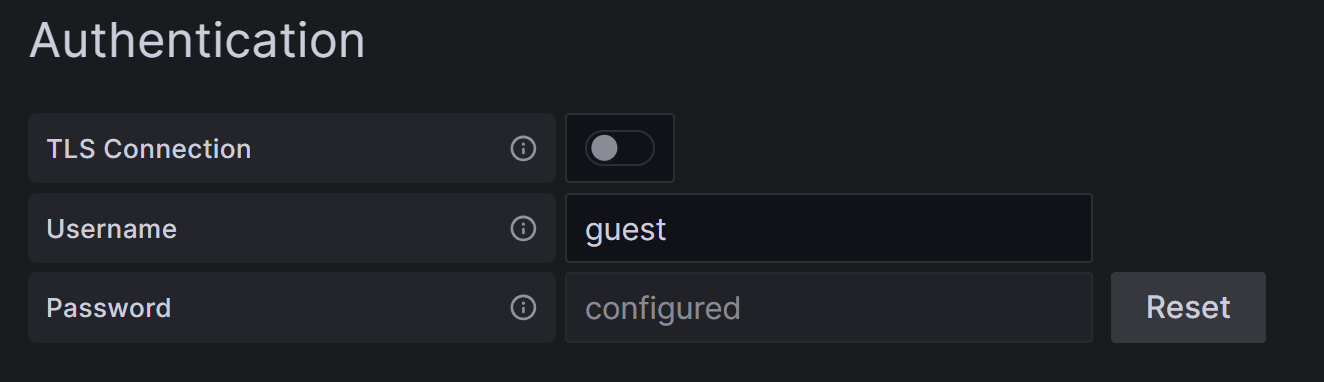Click the word guest in the Username box

pos(626,230)
